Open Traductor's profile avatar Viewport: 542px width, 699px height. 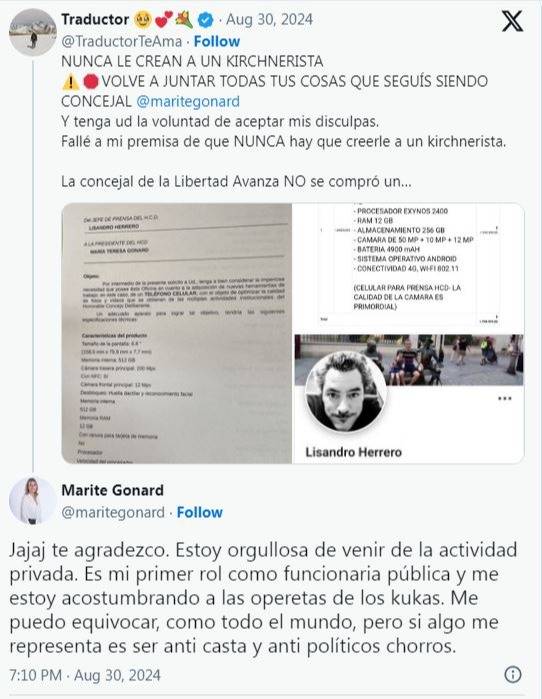[x=33, y=32]
